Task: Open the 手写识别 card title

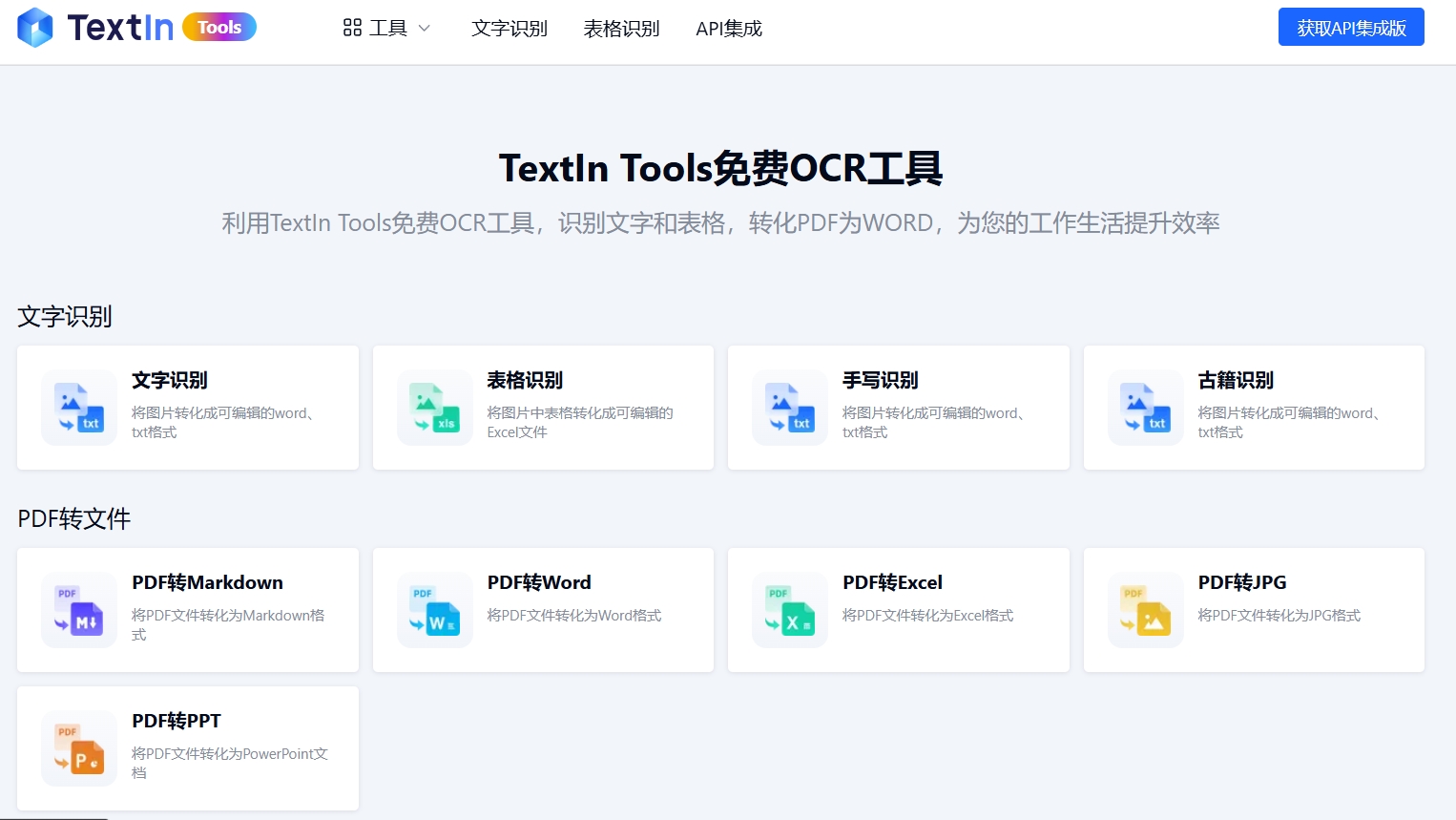Action: pyautogui.click(x=881, y=380)
